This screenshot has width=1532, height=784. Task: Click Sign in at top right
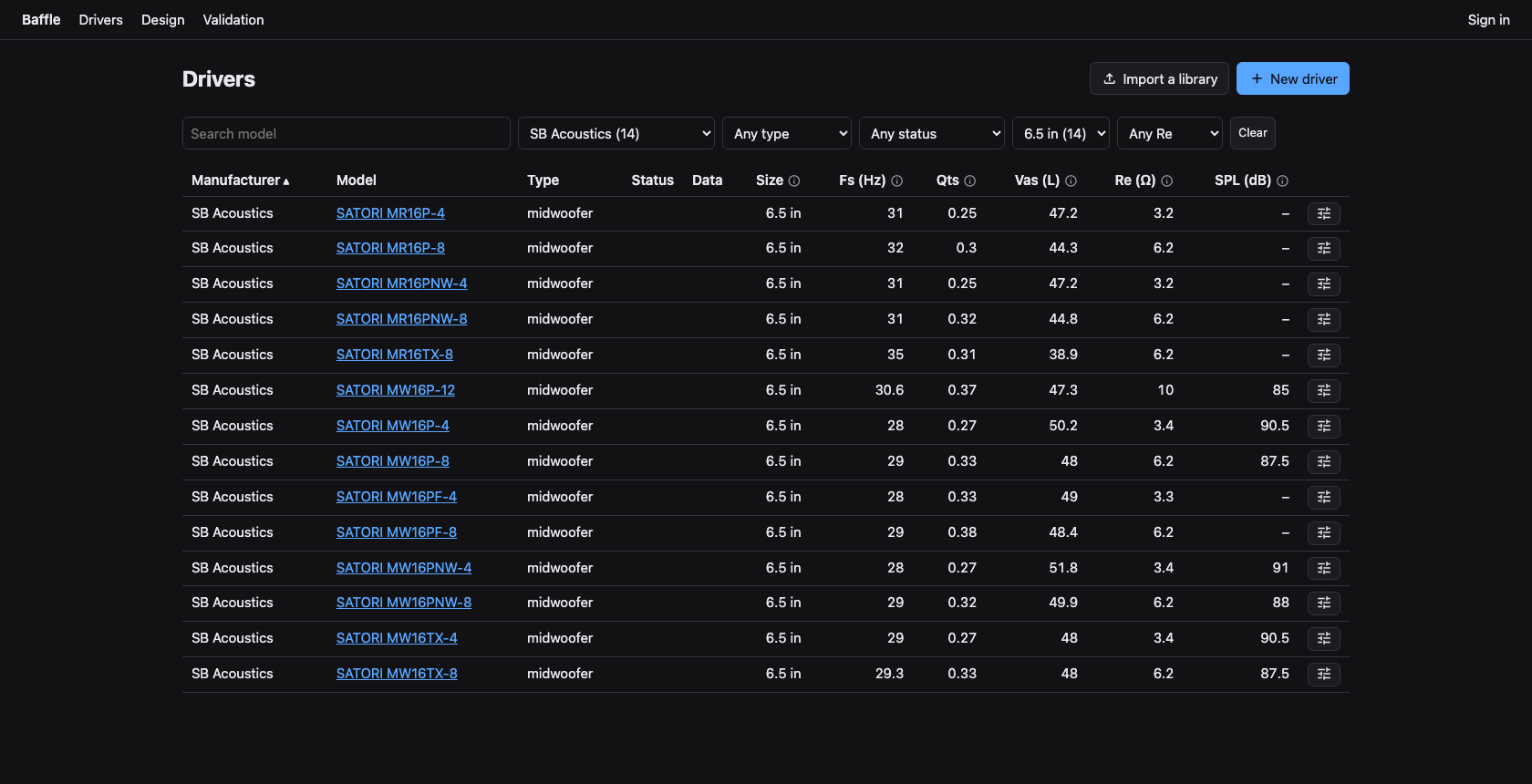pyautogui.click(x=1488, y=20)
